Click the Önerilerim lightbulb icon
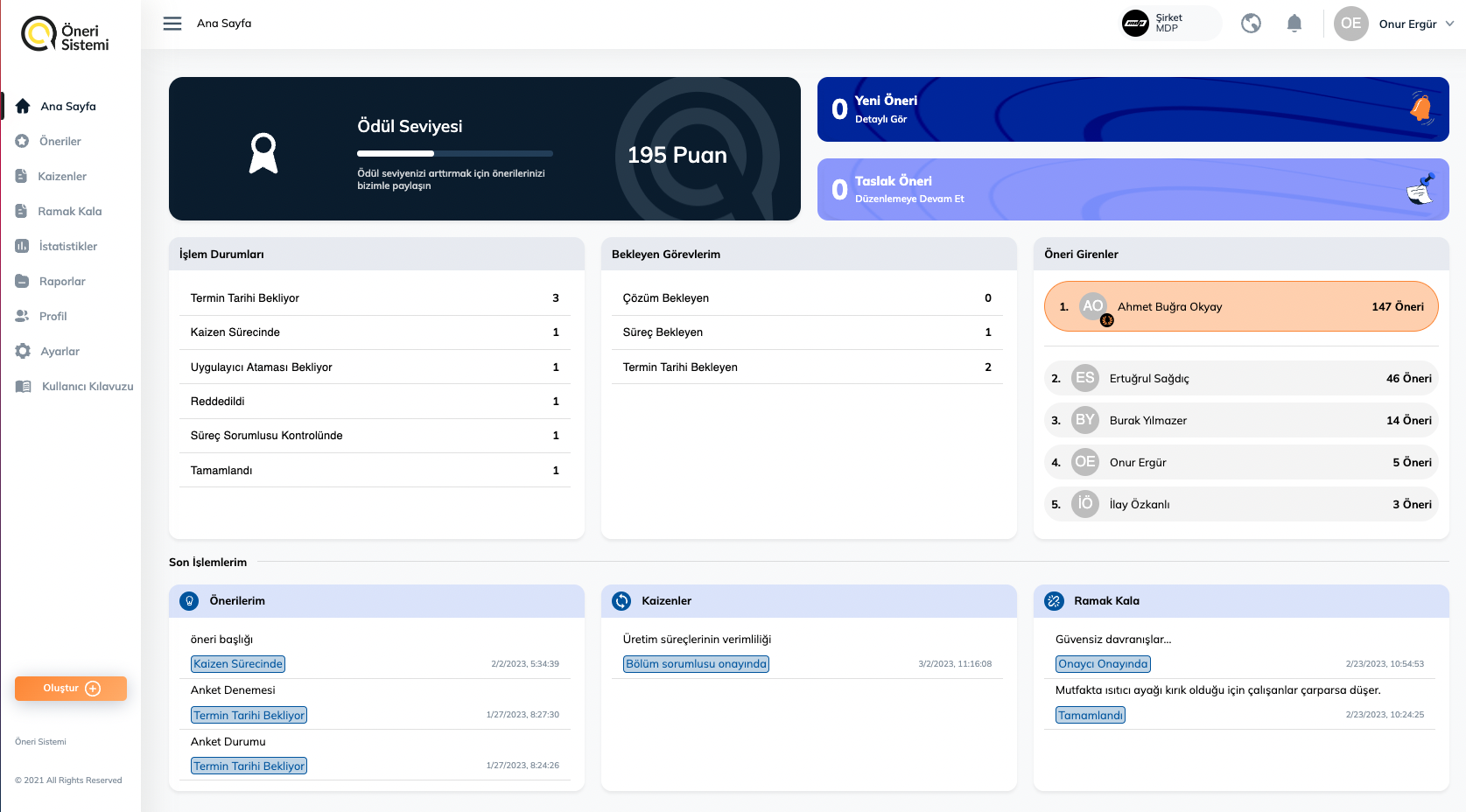Viewport: 1466px width, 812px height. pyautogui.click(x=189, y=601)
